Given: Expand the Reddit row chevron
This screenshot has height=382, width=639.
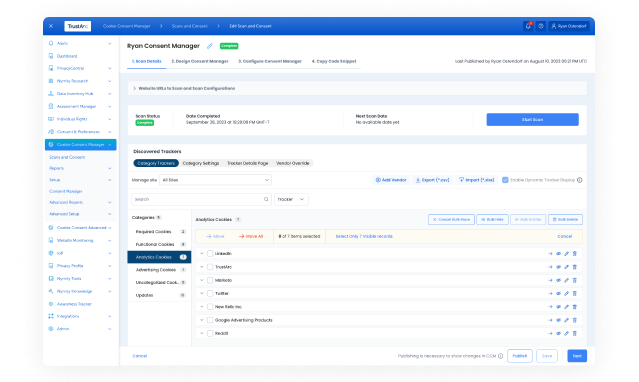Looking at the screenshot, I should (202, 333).
